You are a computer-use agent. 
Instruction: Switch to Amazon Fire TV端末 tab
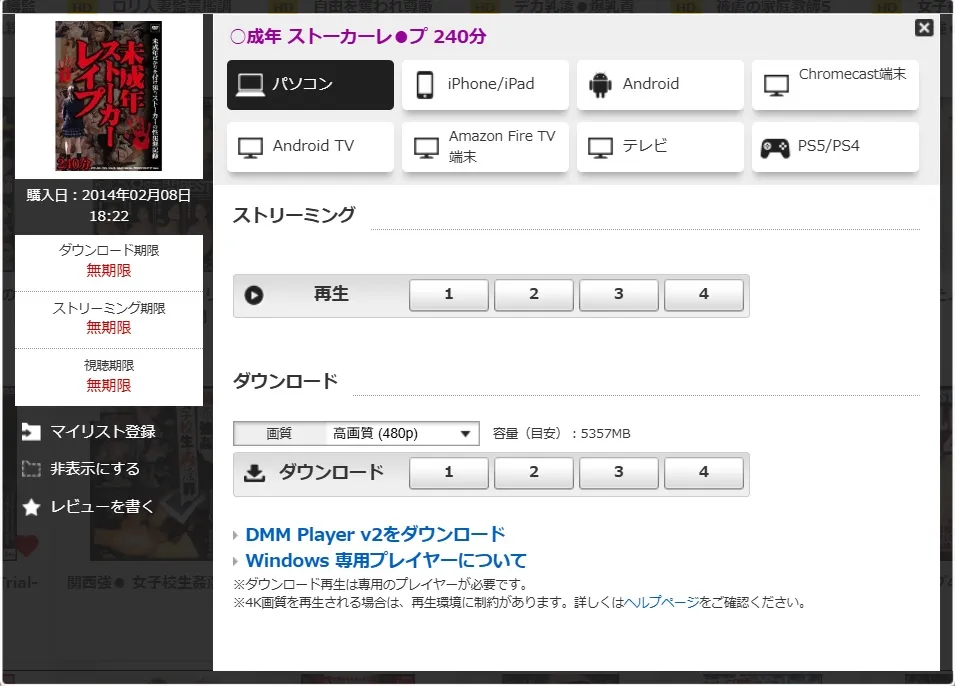point(485,147)
